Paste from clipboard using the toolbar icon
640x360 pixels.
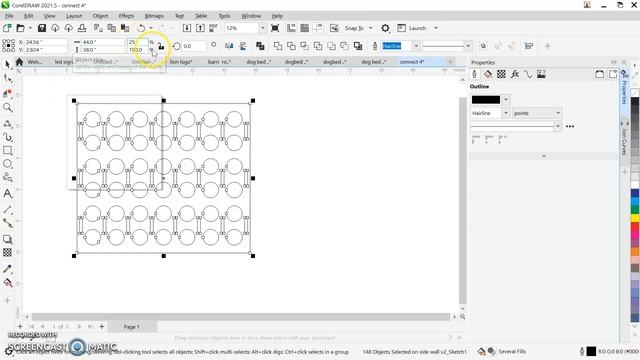(x=125, y=28)
